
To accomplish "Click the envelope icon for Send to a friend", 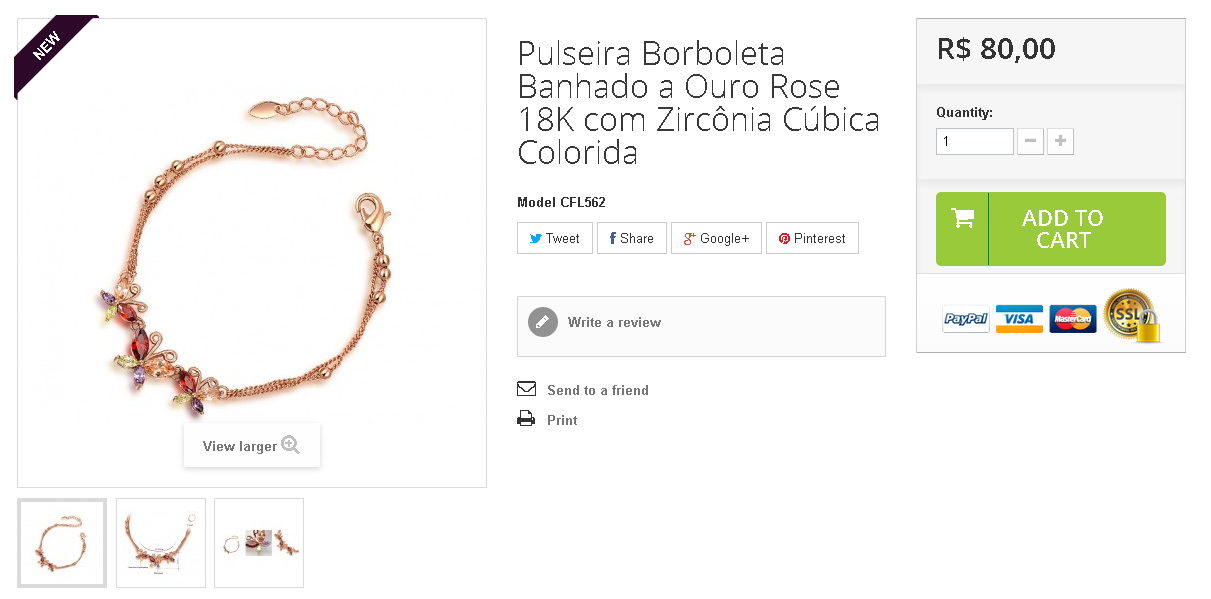I will tap(526, 389).
